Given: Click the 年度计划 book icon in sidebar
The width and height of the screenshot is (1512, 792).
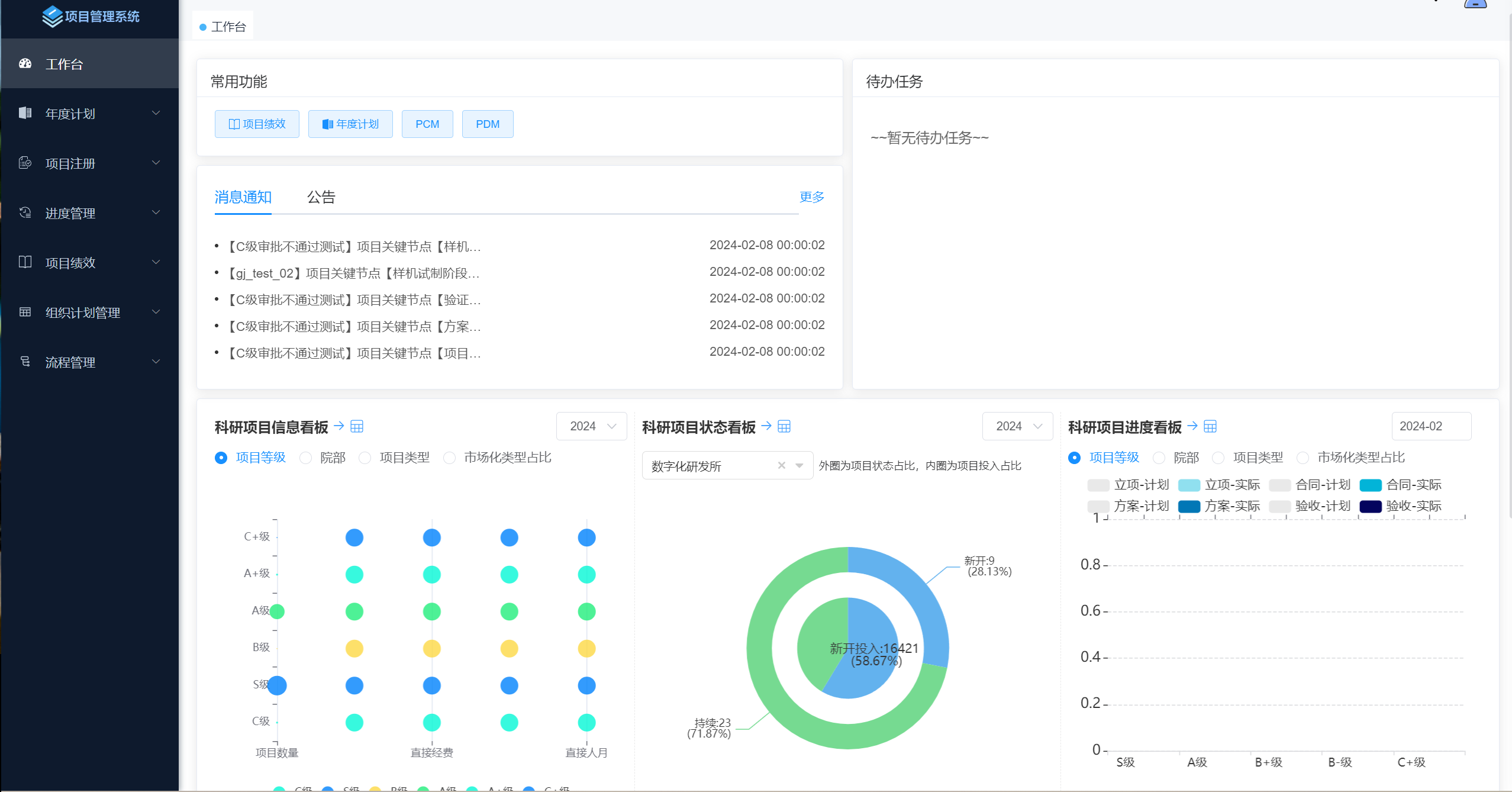Looking at the screenshot, I should pos(25,113).
